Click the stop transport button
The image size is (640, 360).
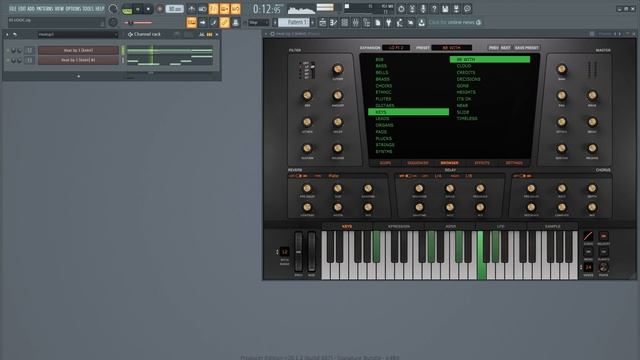(x=148, y=9)
